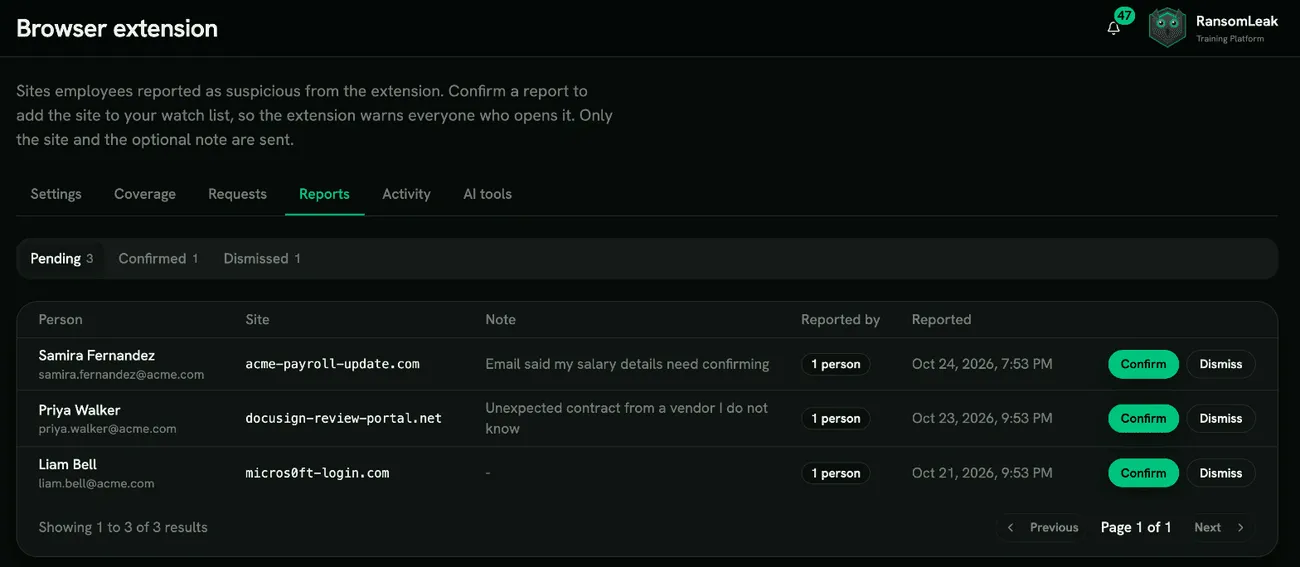Dismiss the micros0ft-login.com report

[x=1221, y=473]
